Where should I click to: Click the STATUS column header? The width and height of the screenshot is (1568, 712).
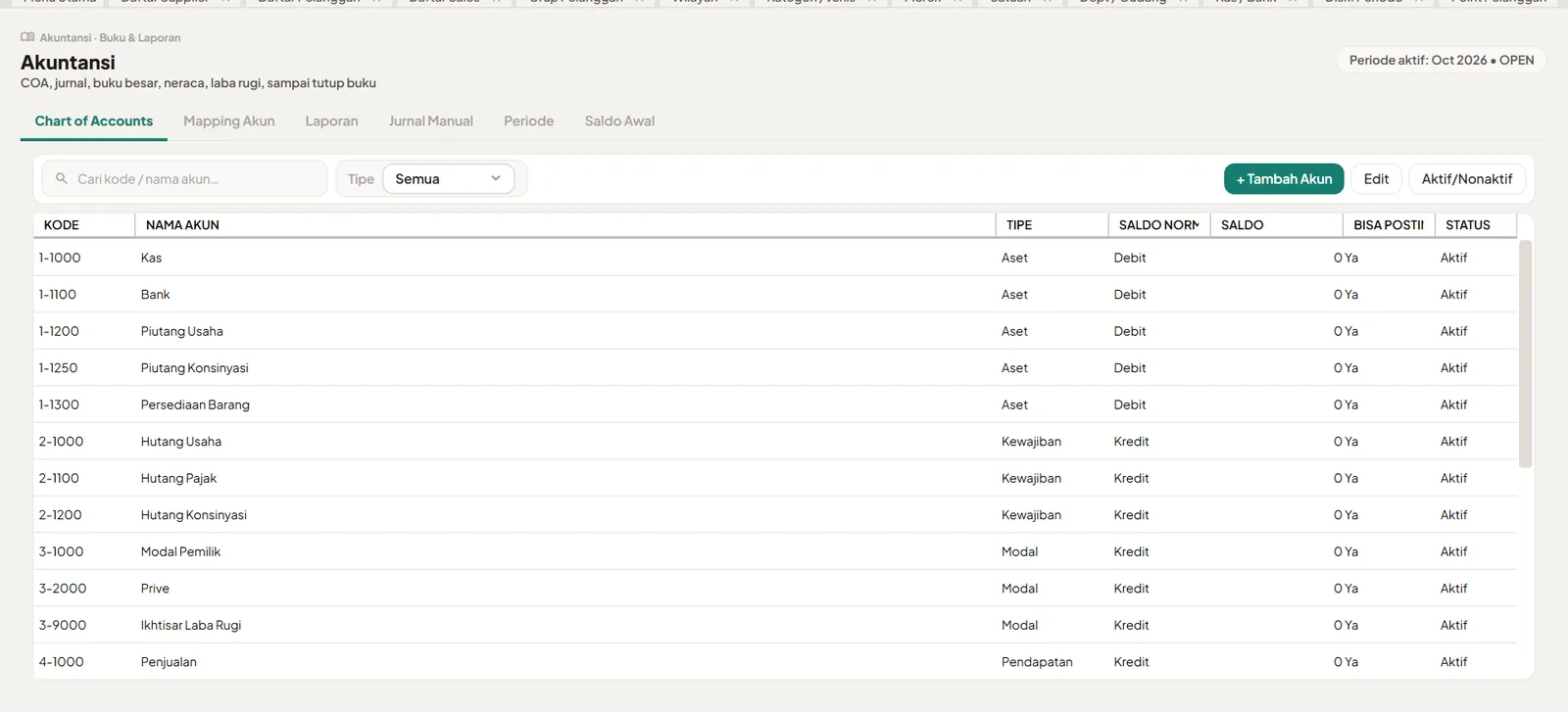[x=1476, y=225]
